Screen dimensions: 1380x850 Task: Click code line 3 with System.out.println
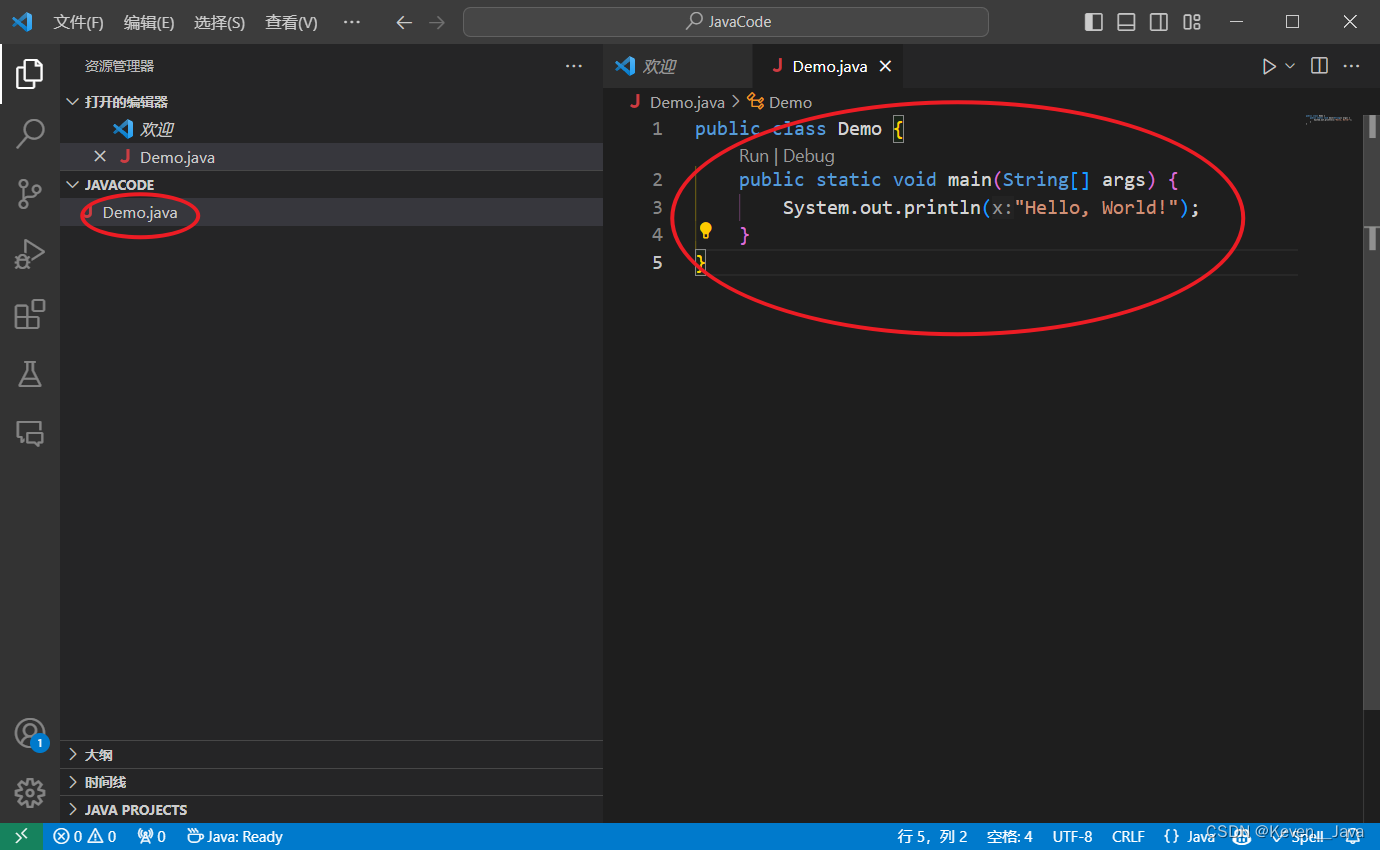[990, 207]
